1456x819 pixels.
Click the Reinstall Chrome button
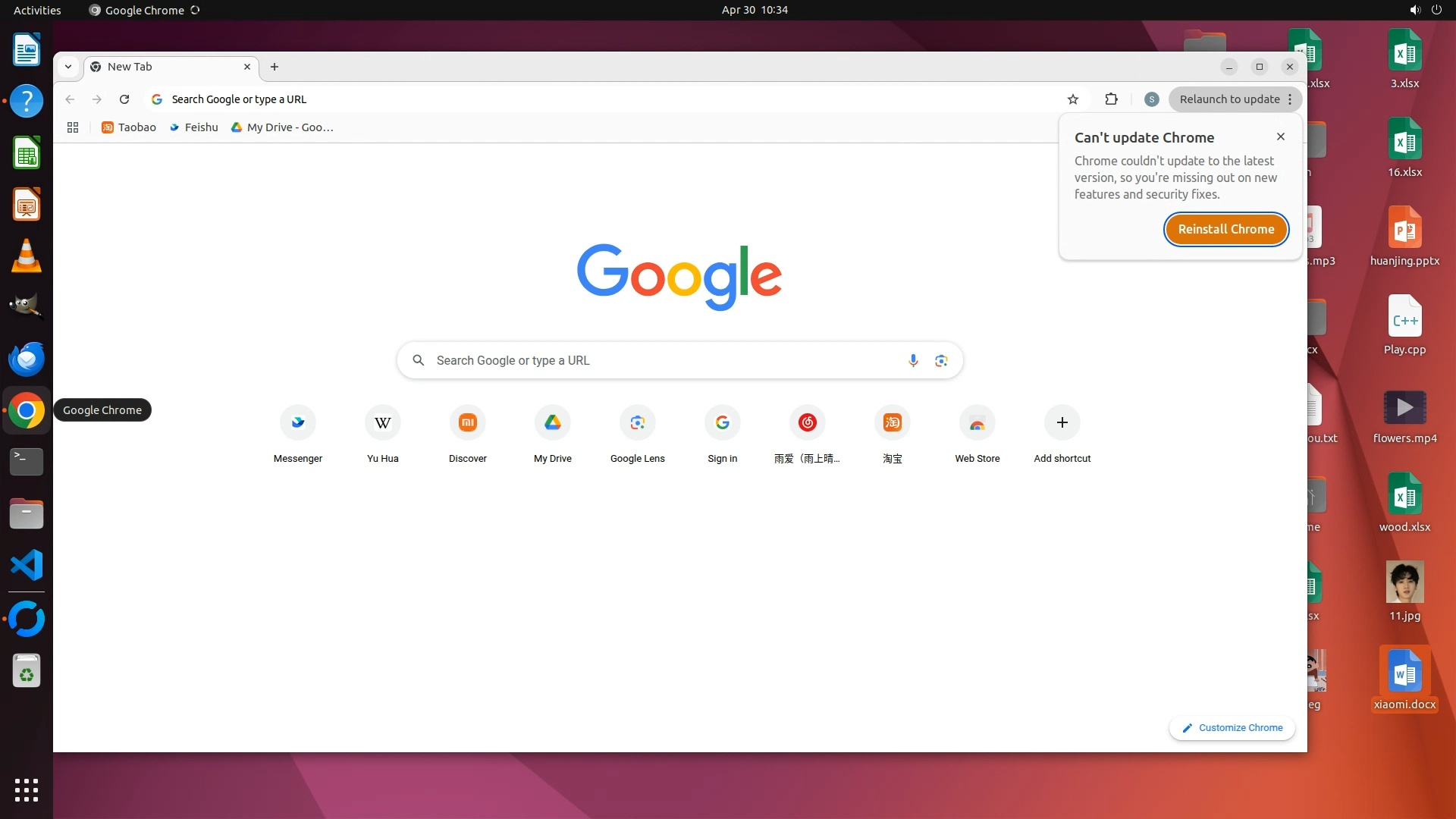point(1225,229)
